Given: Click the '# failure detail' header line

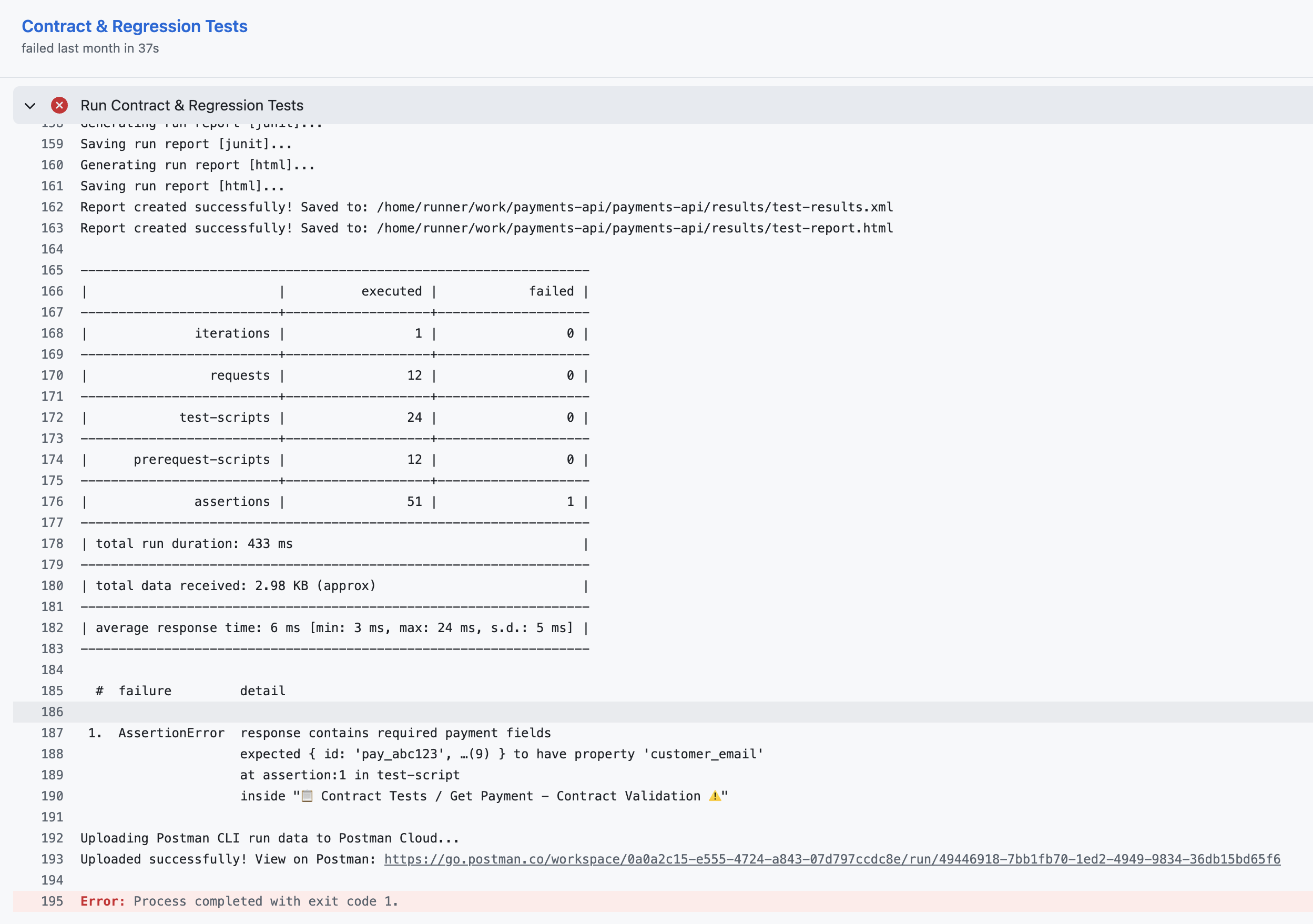Looking at the screenshot, I should [x=190, y=691].
